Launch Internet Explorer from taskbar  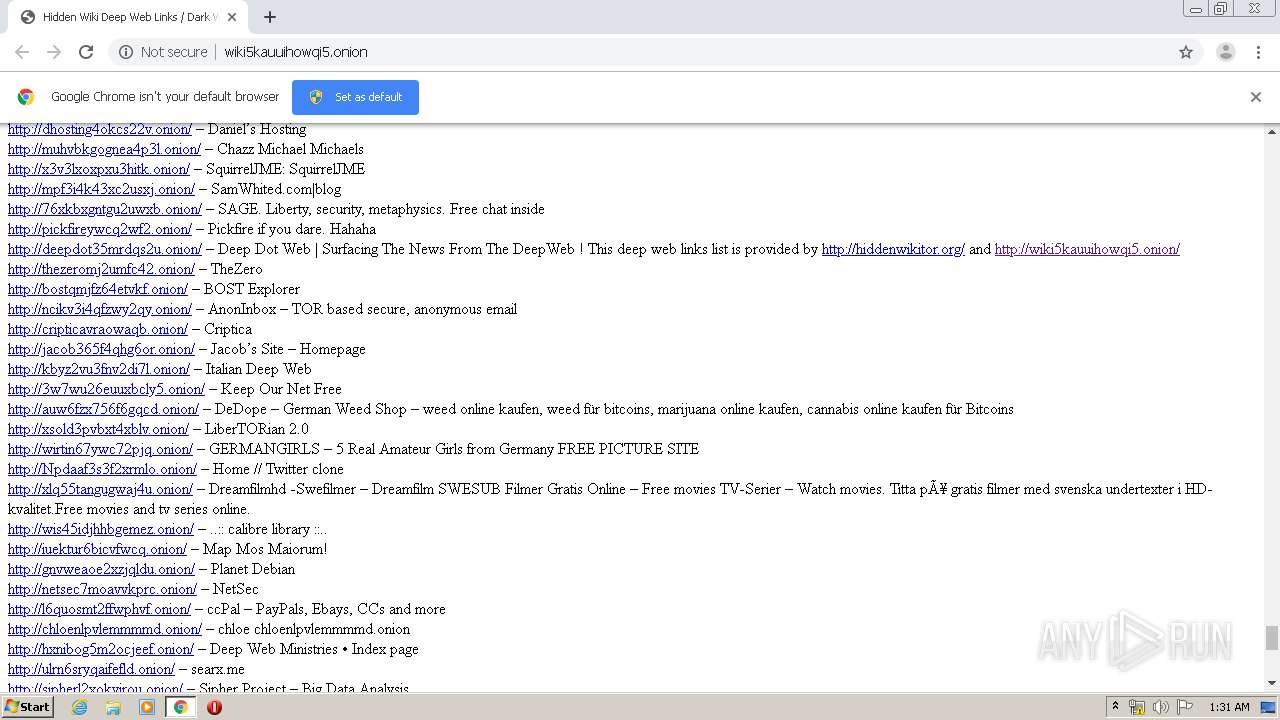point(79,707)
